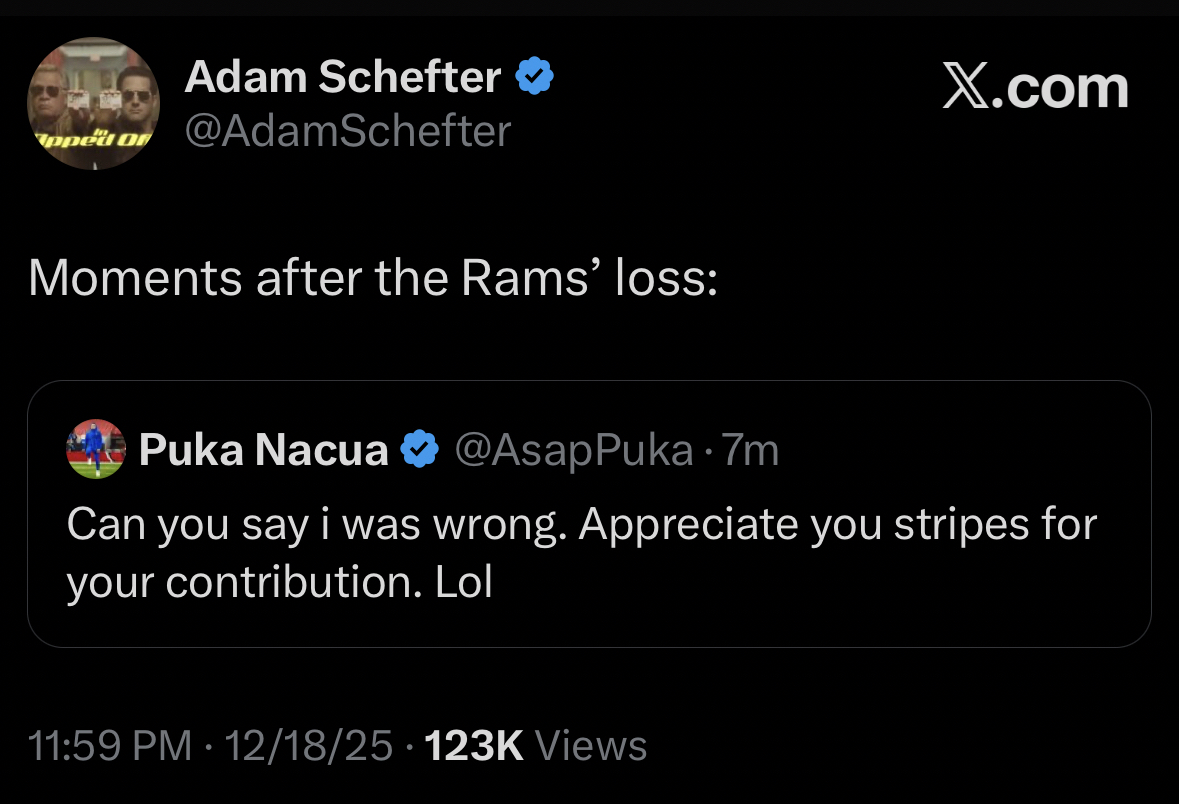
Task: Click the "Views" label
Action: [591, 746]
